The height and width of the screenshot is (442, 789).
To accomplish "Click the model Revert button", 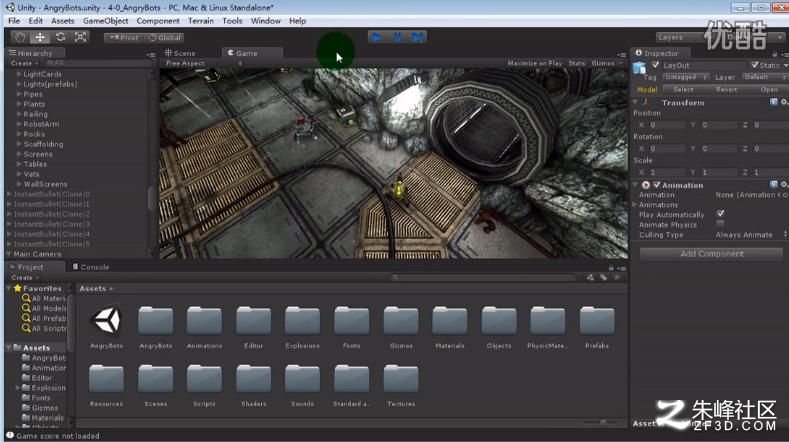I will [726, 90].
